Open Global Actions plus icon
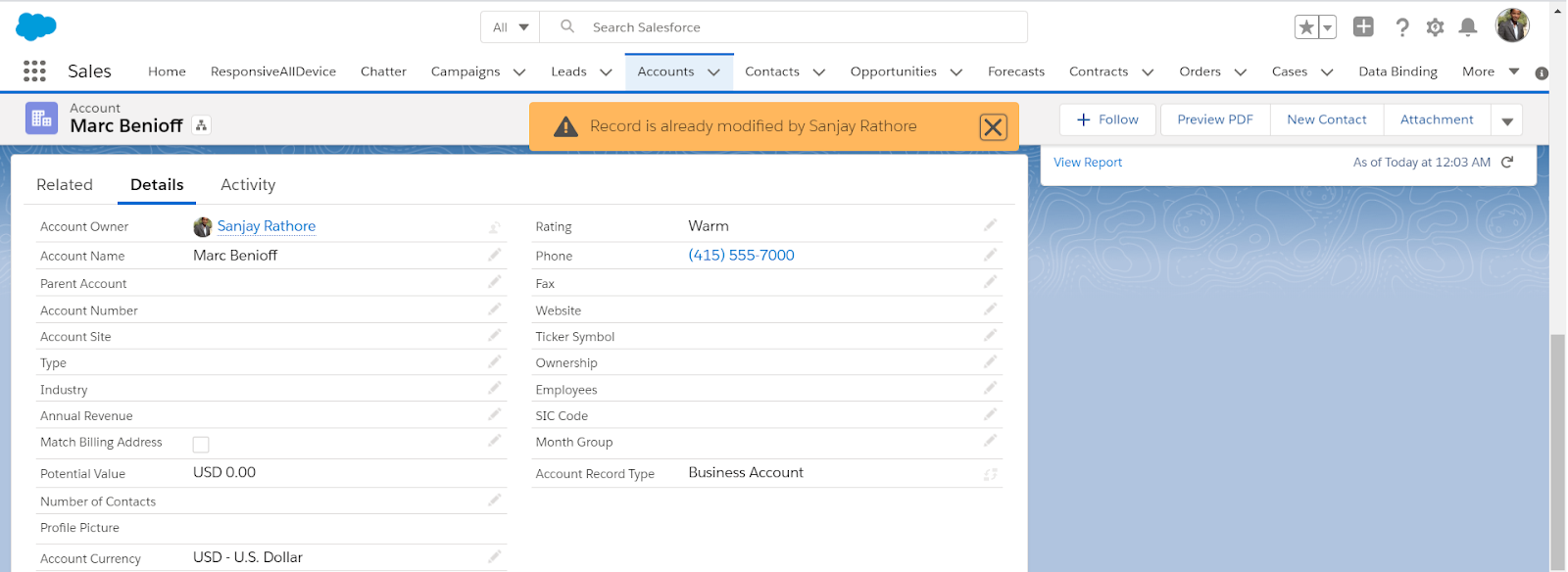This screenshot has height=572, width=1568. [x=1363, y=26]
